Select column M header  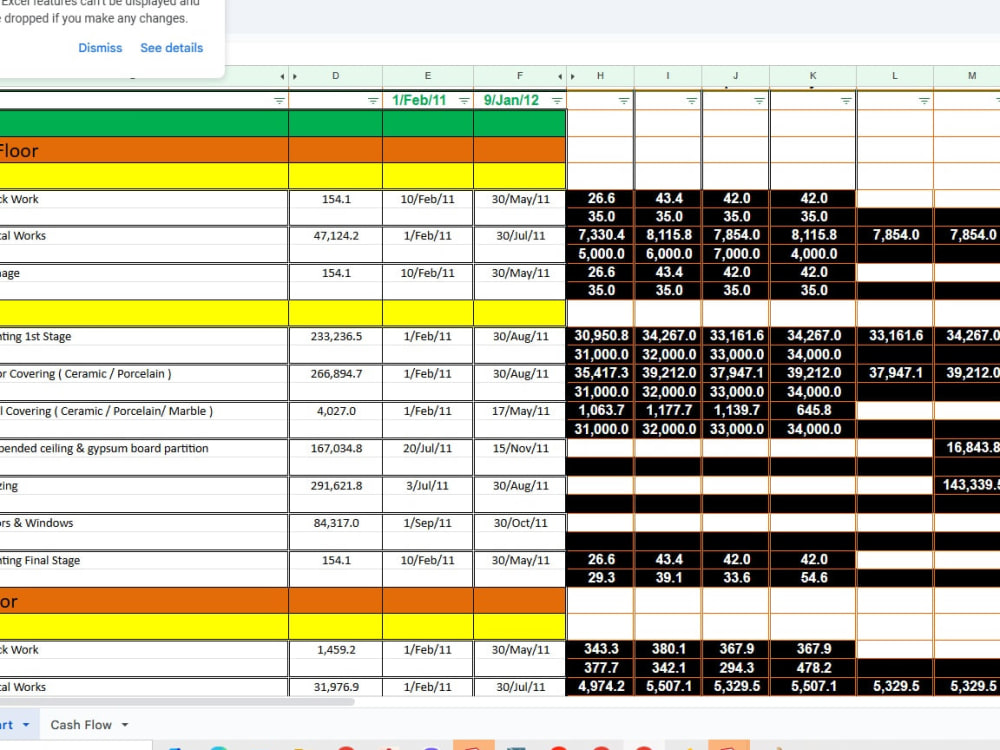(x=967, y=76)
